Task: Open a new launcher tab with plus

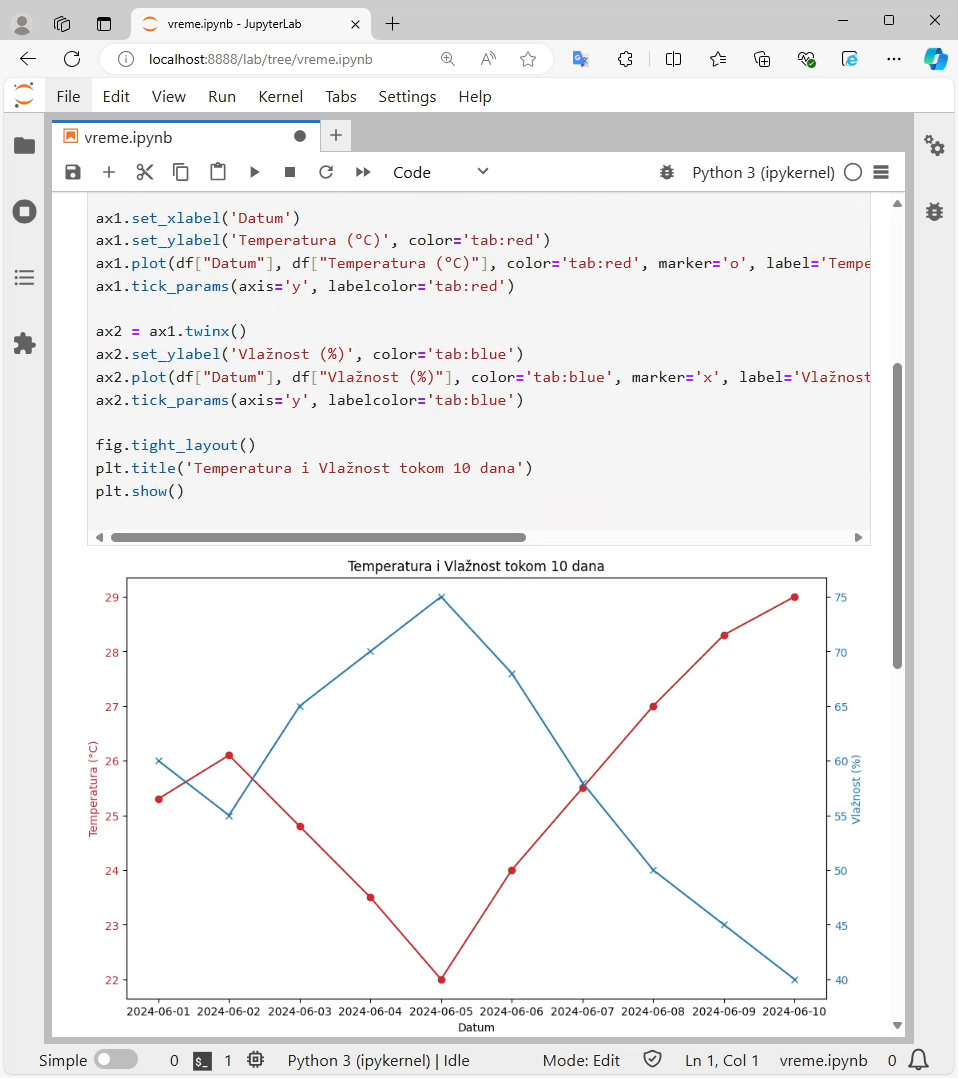Action: click(x=336, y=135)
